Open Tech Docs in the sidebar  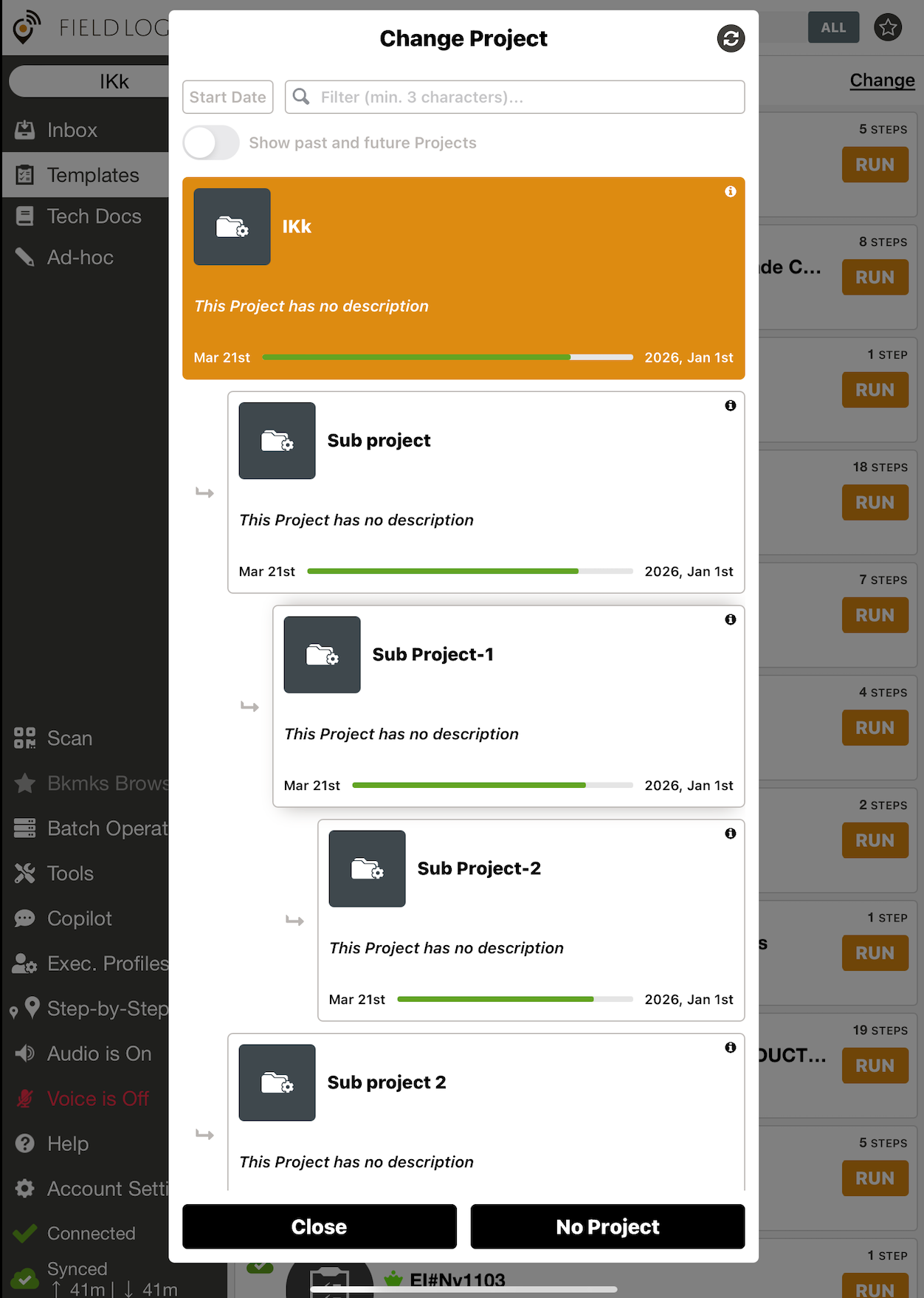point(85,216)
